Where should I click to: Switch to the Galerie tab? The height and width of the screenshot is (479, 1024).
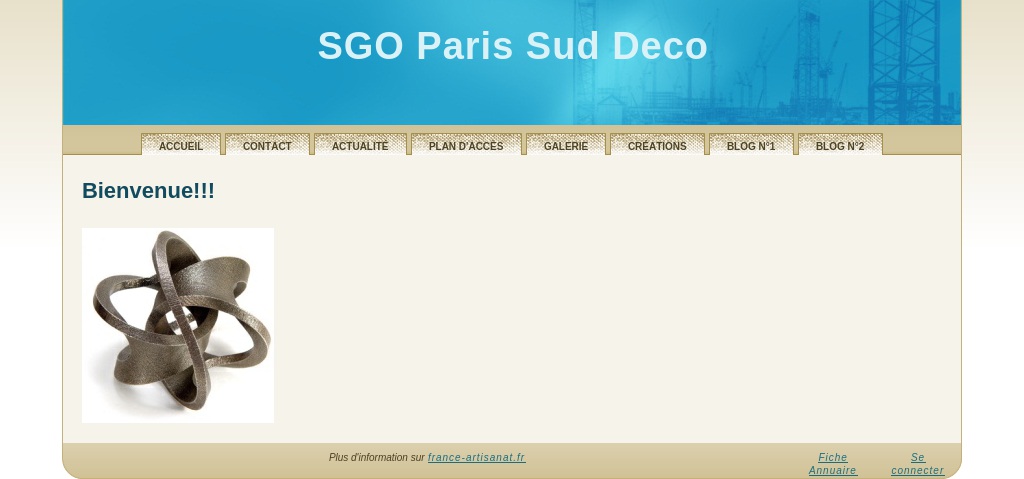[x=566, y=145]
